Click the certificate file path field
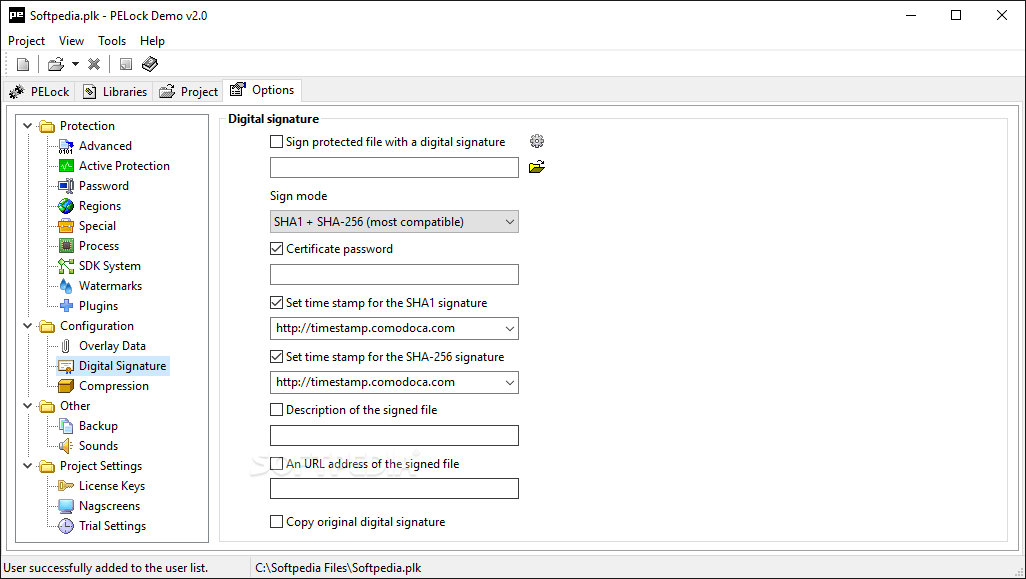The image size is (1026, 579). coord(394,167)
